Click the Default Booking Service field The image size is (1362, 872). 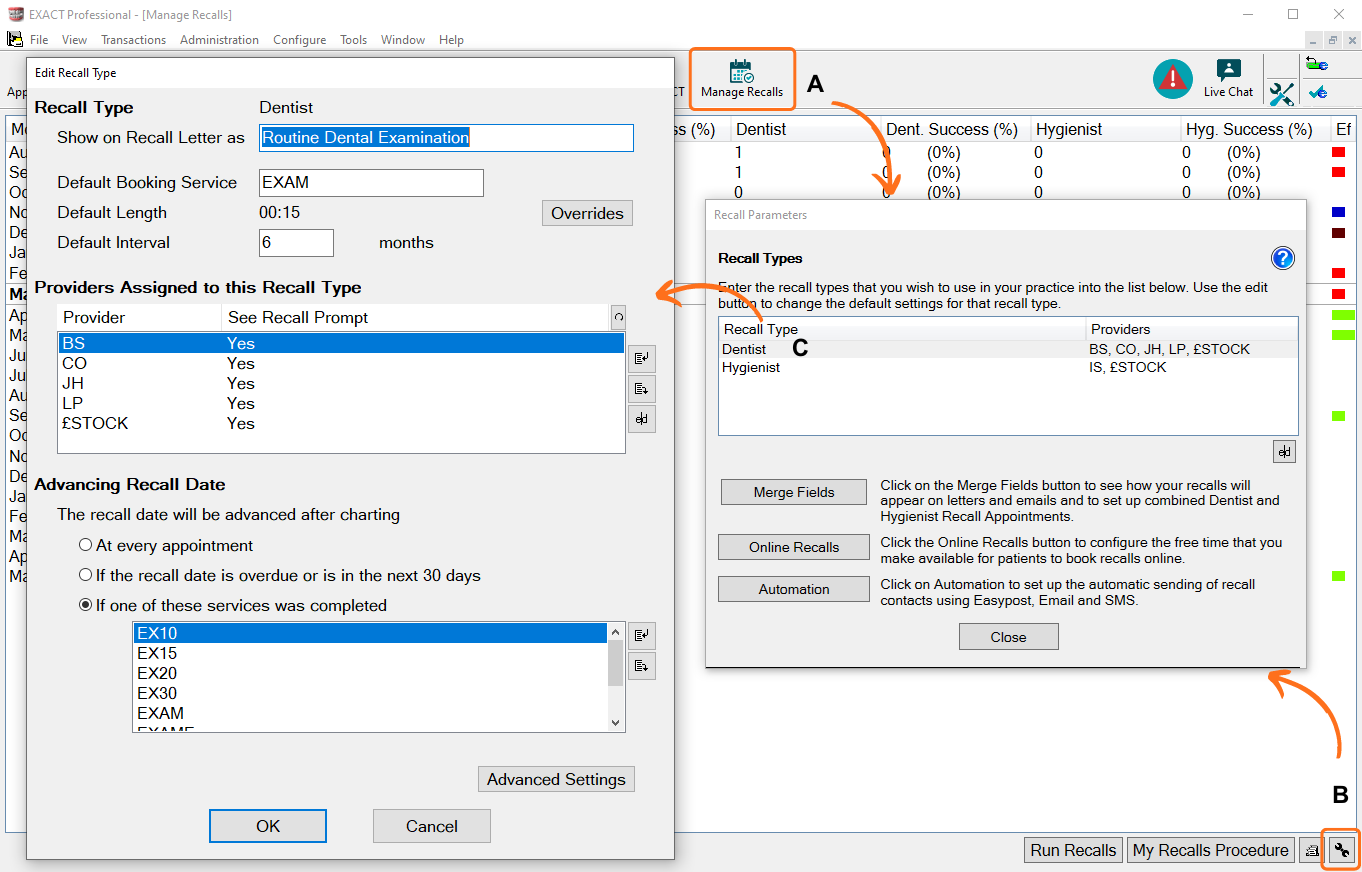click(371, 183)
